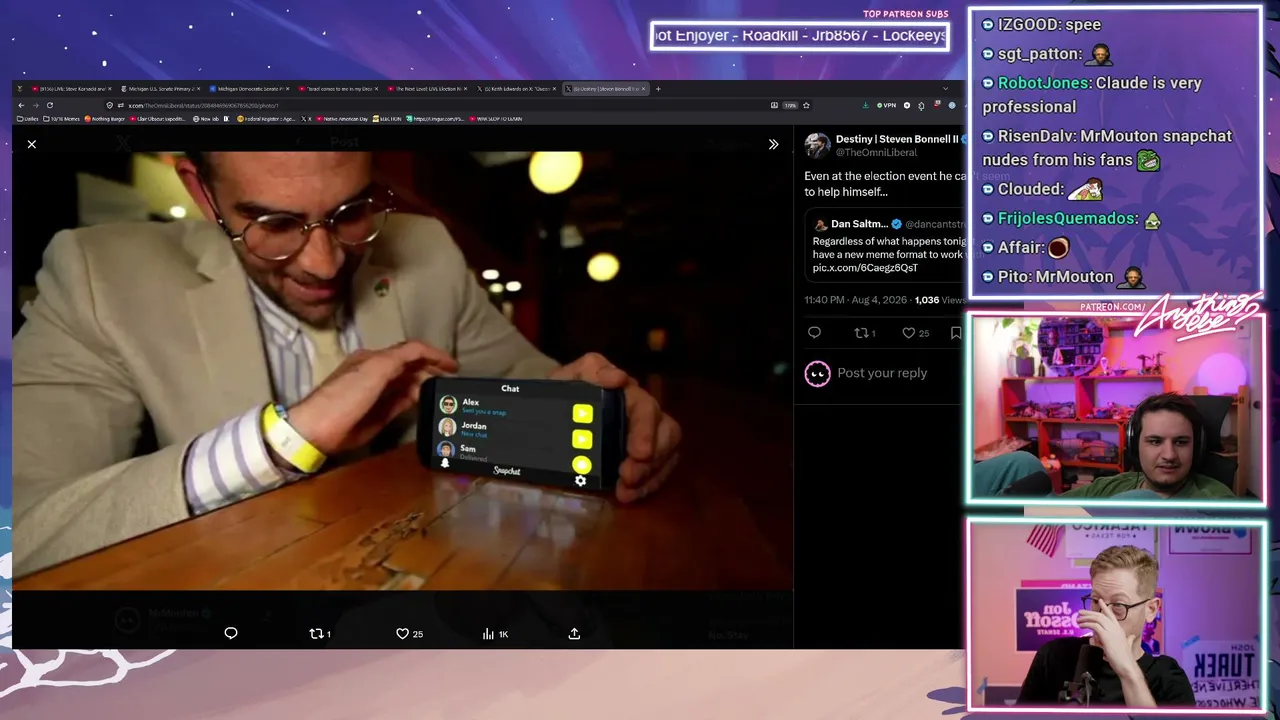Click the enlarged photo of the phone
This screenshot has width=1280, height=720.
pos(402,370)
